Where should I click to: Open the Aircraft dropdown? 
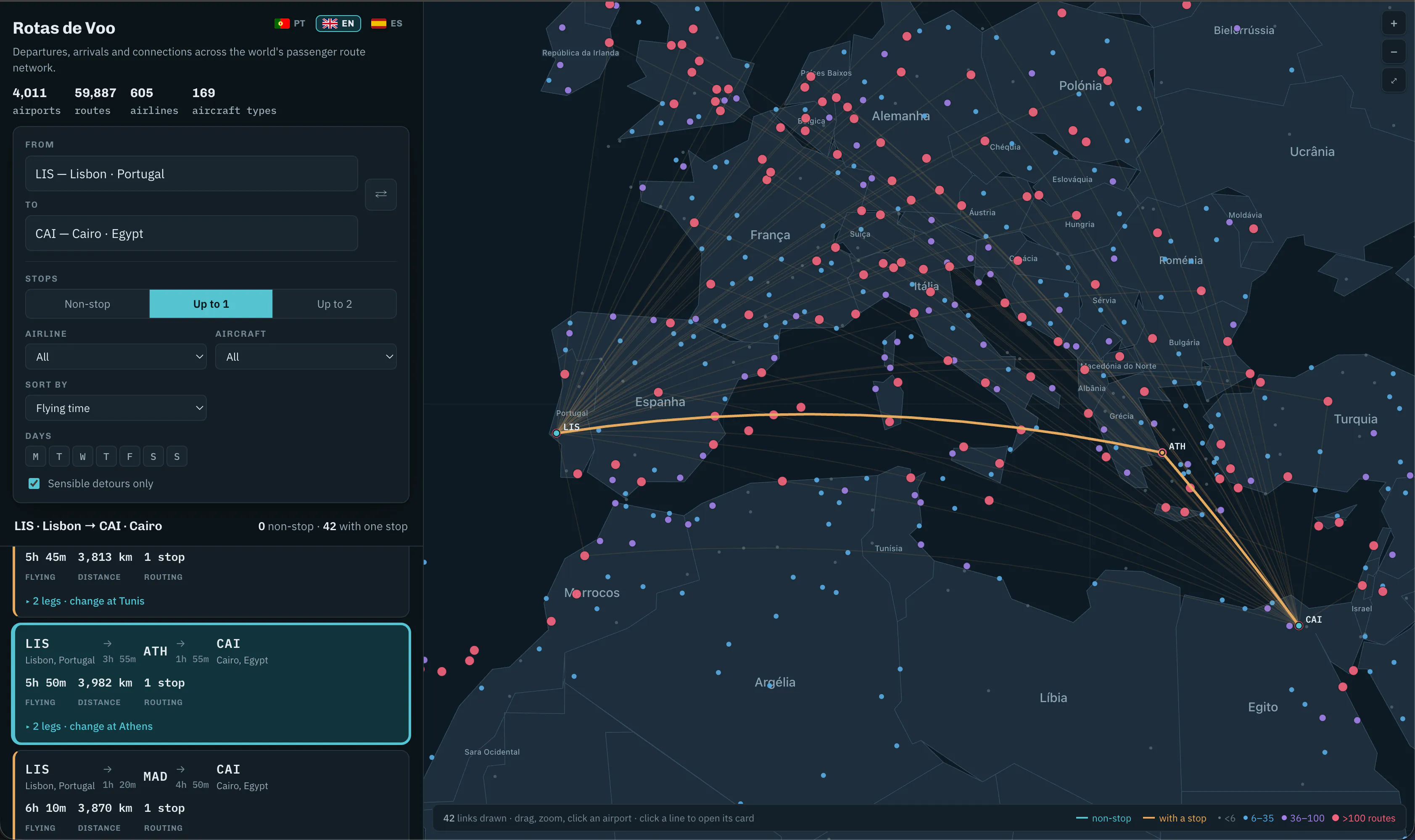point(306,357)
